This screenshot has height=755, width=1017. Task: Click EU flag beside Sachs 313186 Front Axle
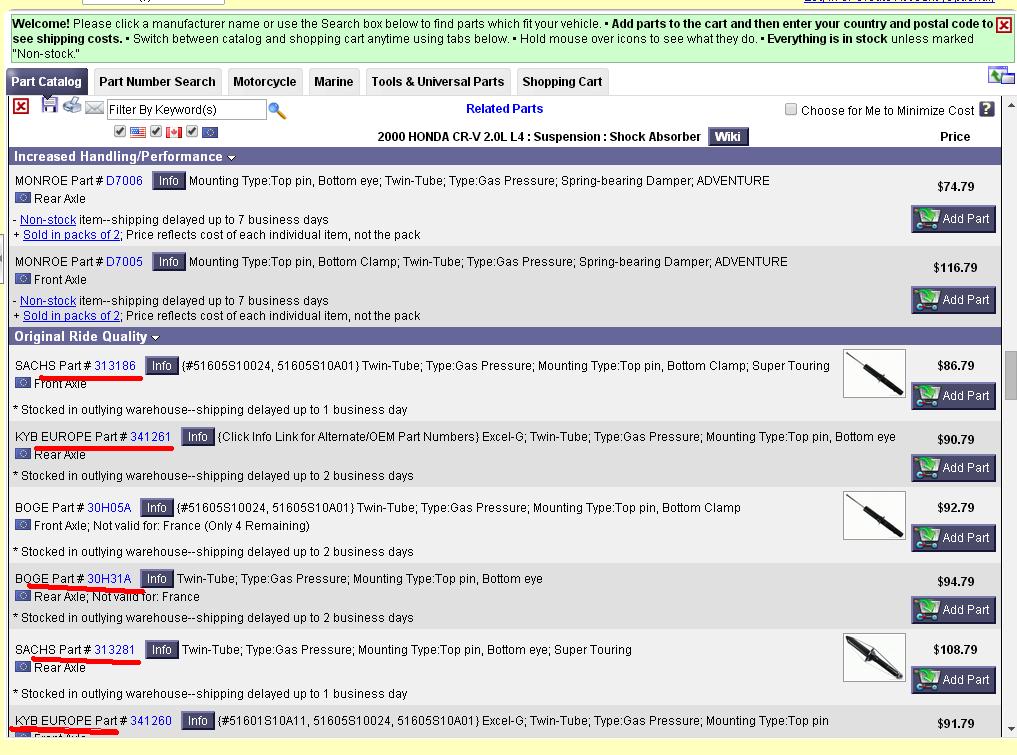pos(23,383)
